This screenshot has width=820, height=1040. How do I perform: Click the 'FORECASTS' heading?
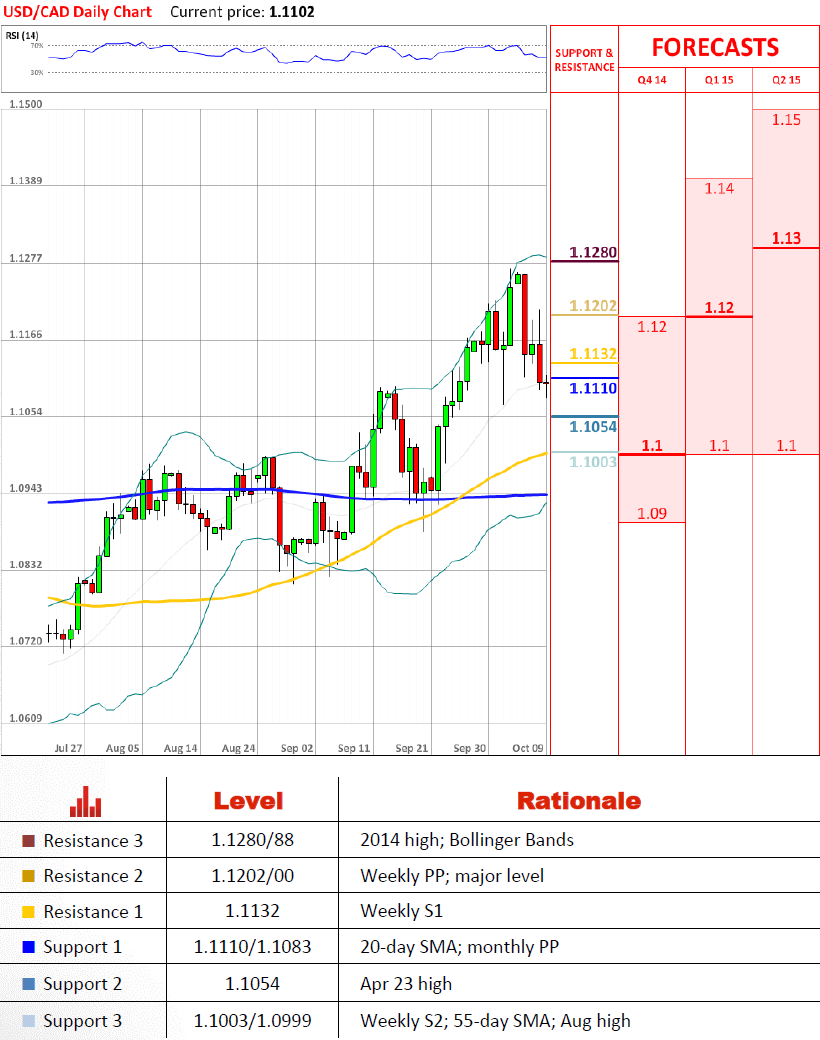(715, 48)
